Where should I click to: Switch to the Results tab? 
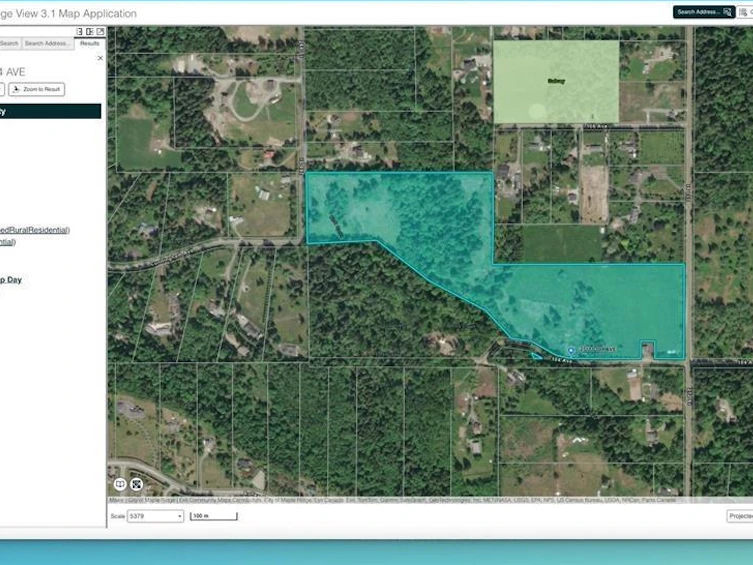click(x=90, y=44)
